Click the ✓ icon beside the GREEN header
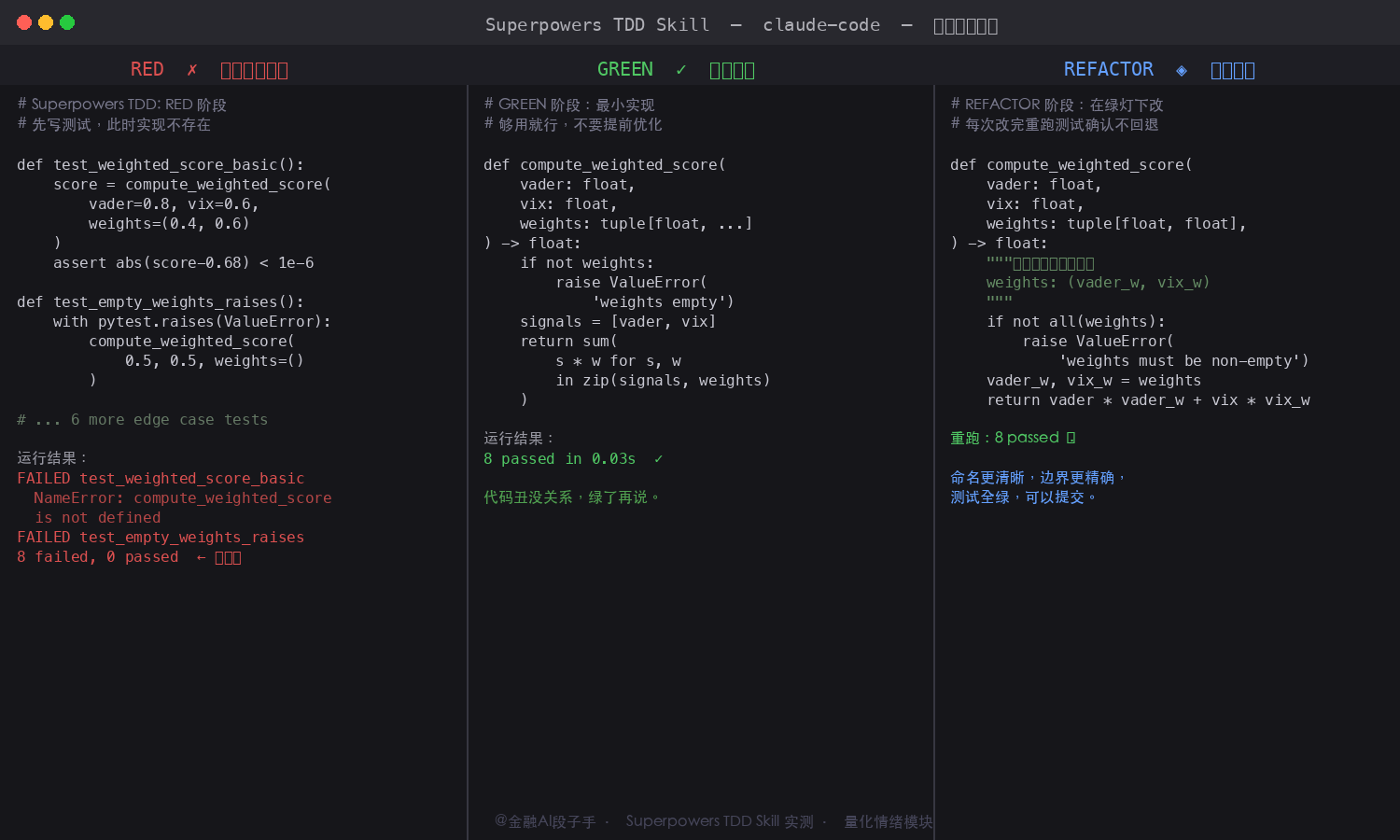 681,70
